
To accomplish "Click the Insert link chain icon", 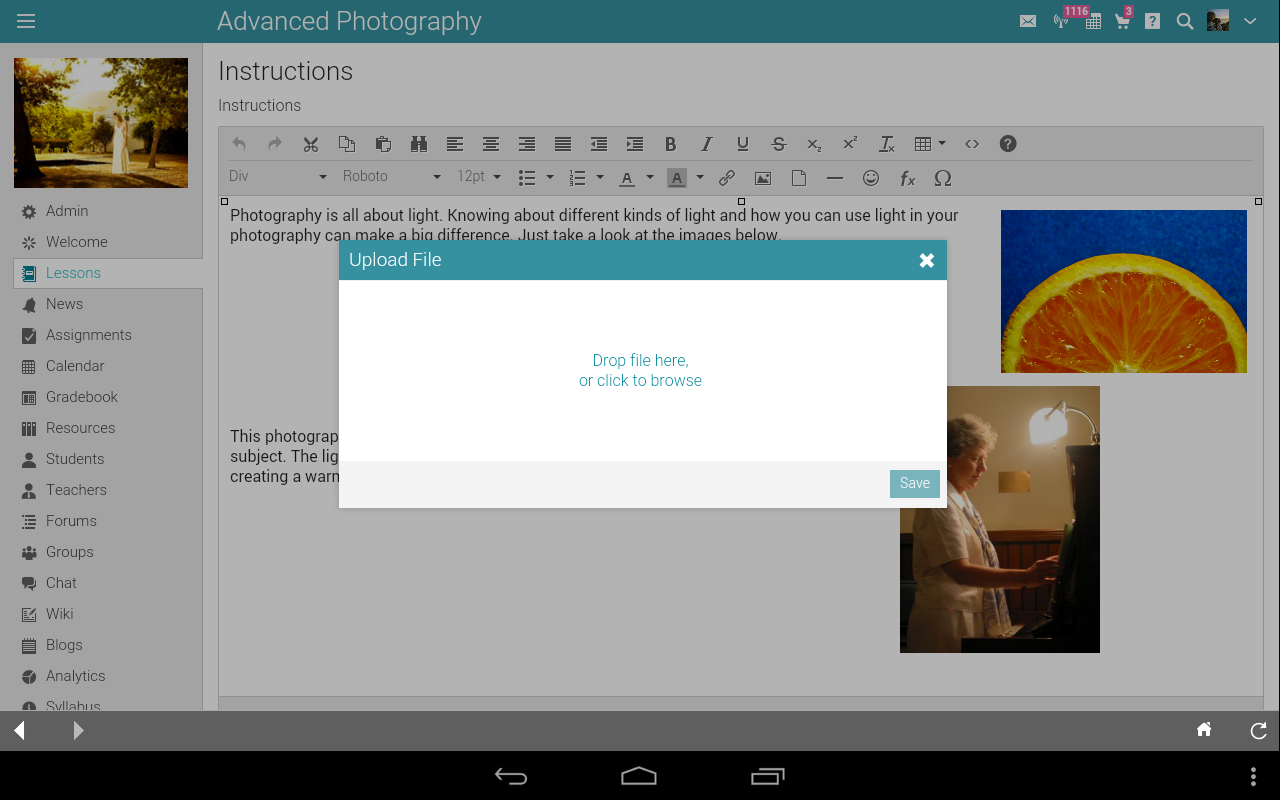I will 727,178.
